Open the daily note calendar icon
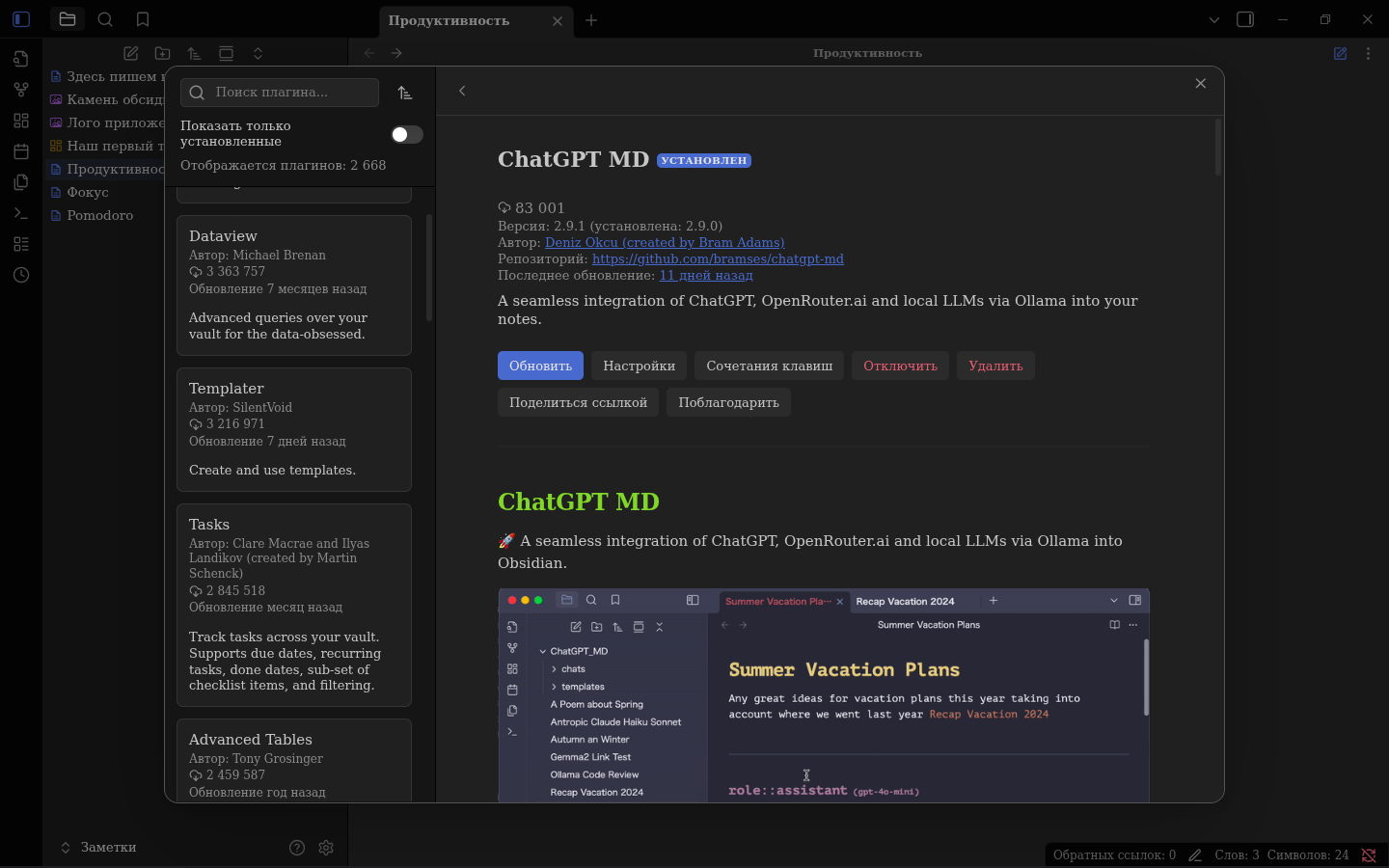 pos(21,151)
